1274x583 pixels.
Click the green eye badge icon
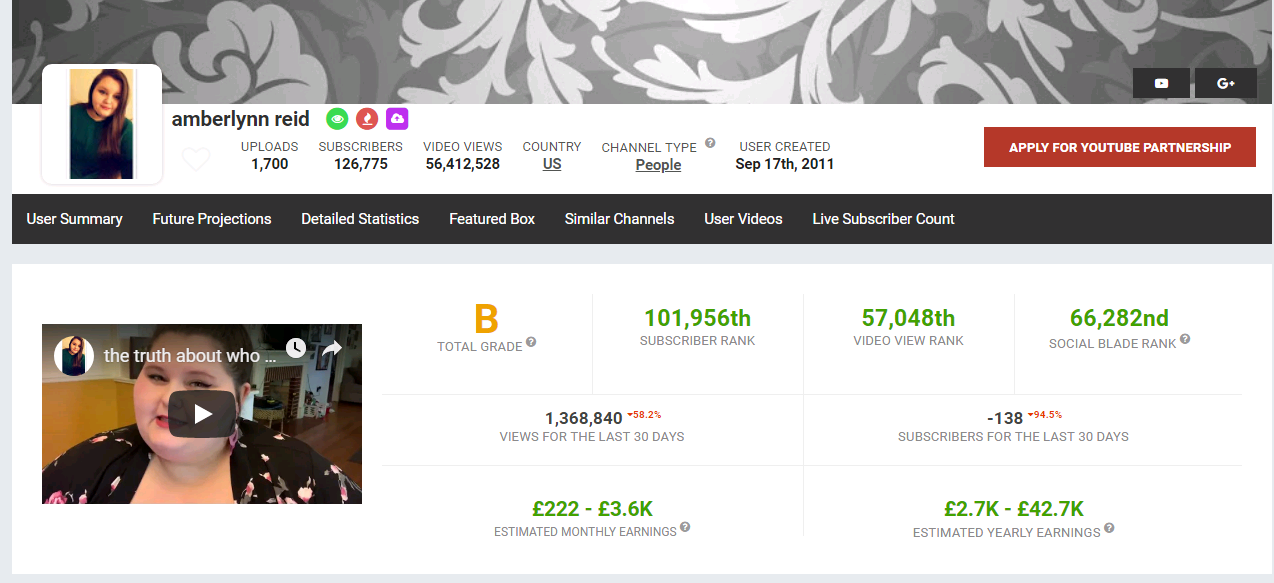tap(338, 119)
